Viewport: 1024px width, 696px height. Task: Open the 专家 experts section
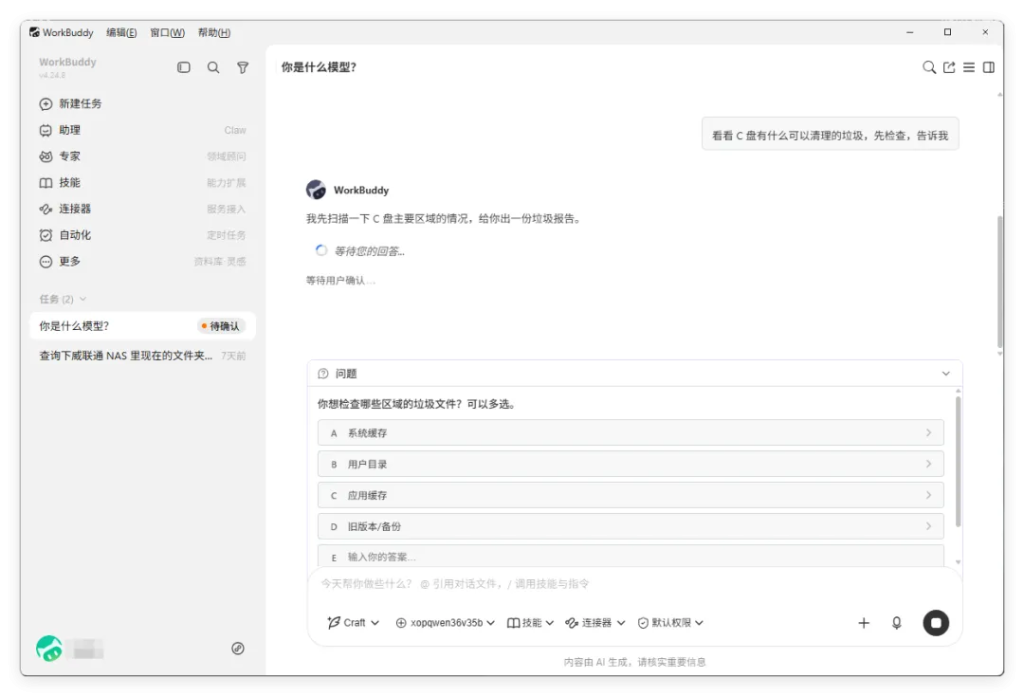click(x=142, y=156)
